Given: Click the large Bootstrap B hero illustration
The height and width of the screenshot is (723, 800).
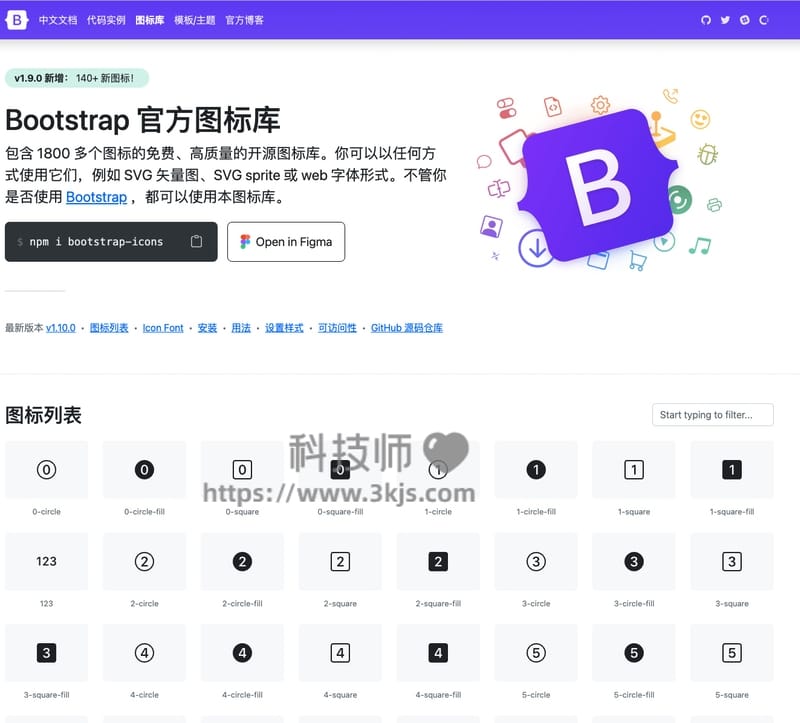Looking at the screenshot, I should coord(598,185).
